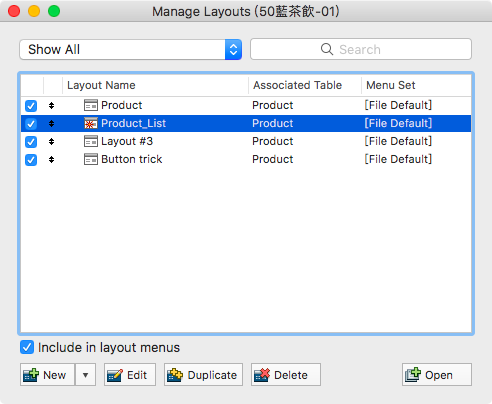The image size is (492, 404).
Task: Select the Layout #3 name
Action: pyautogui.click(x=127, y=141)
